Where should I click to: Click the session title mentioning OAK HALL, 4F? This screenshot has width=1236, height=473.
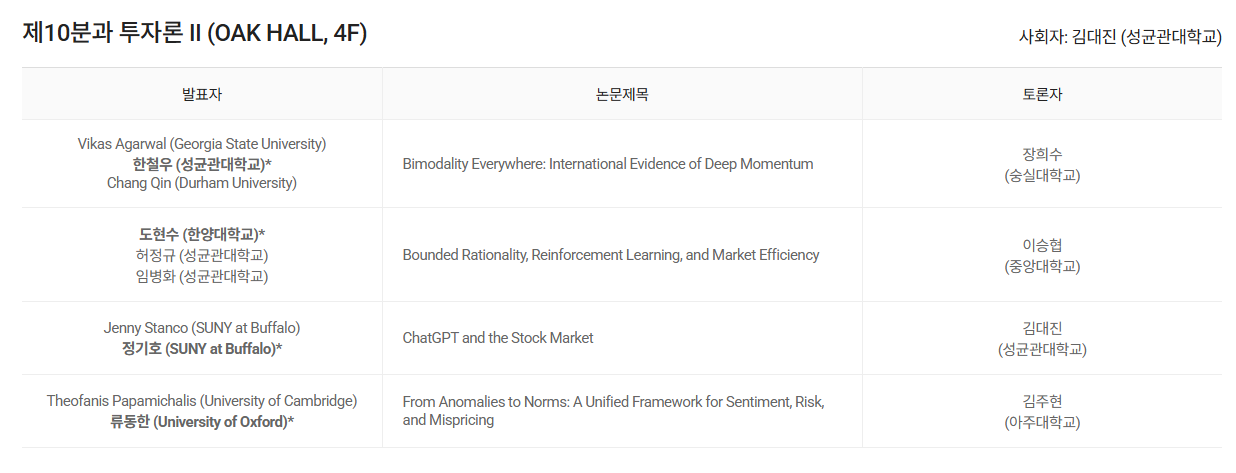pos(195,34)
